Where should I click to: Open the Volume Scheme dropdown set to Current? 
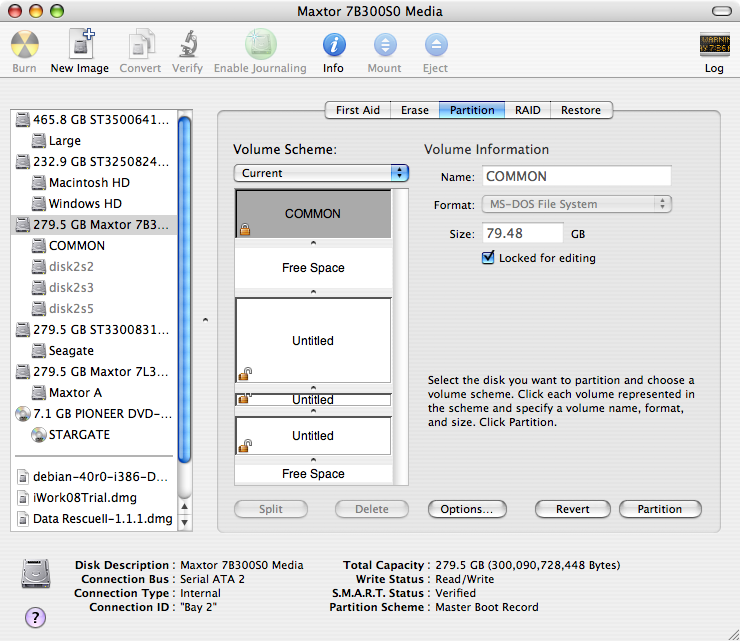point(321,173)
